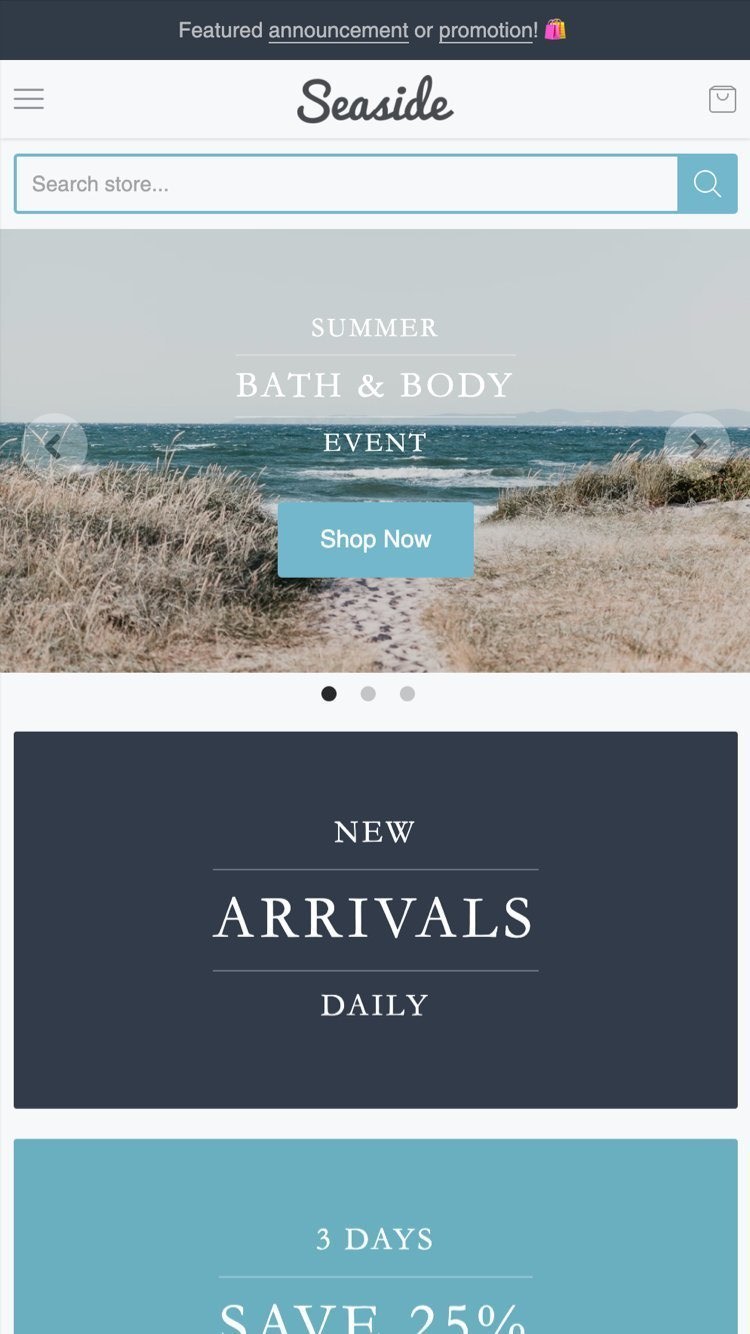Open the announcement link

pyautogui.click(x=338, y=31)
